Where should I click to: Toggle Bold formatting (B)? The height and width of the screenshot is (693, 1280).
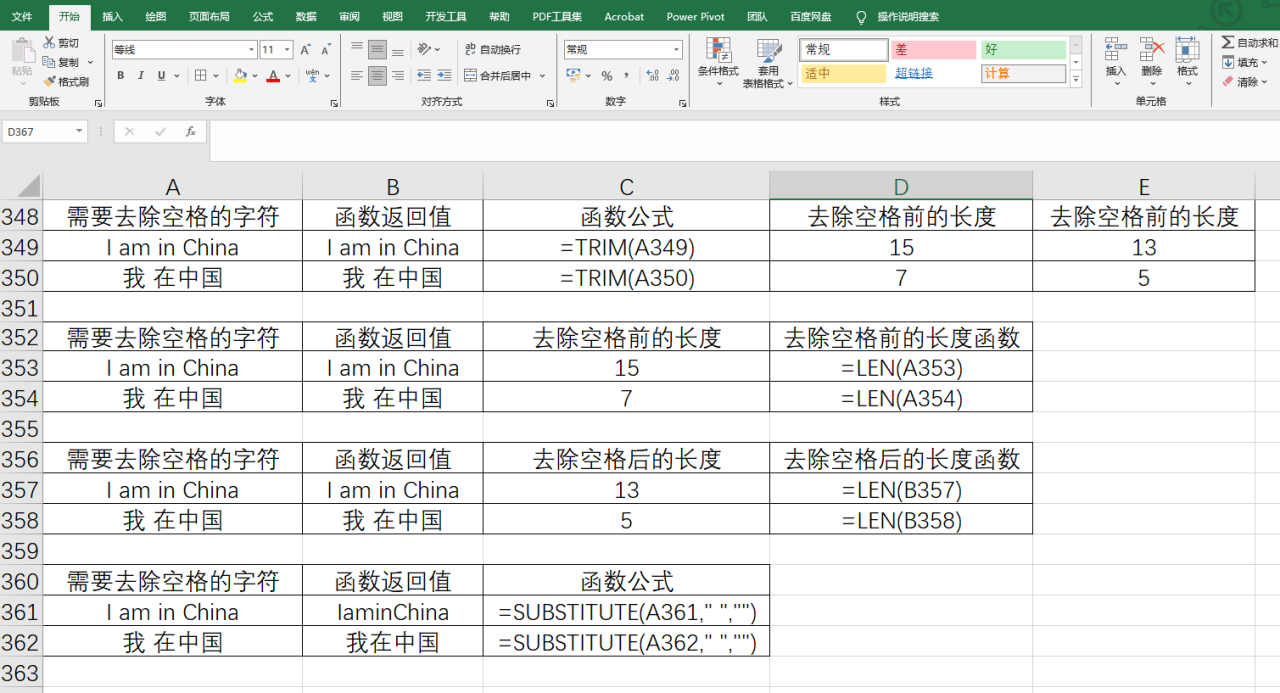(x=120, y=75)
